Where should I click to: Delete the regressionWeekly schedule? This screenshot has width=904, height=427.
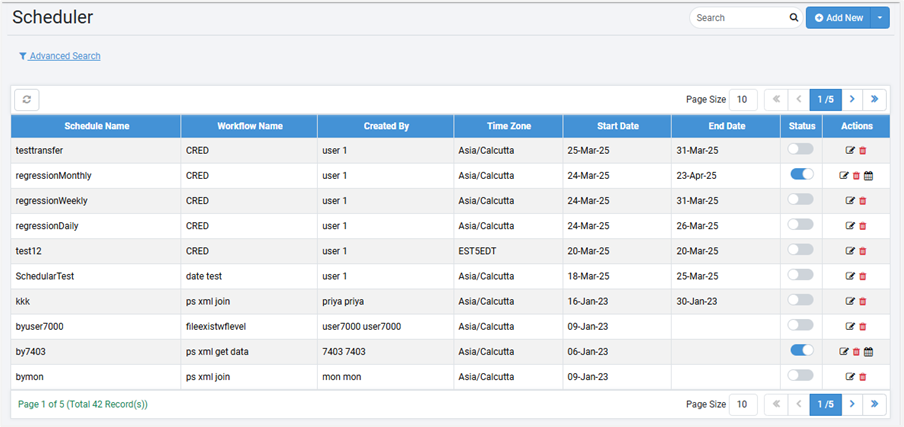(x=863, y=201)
